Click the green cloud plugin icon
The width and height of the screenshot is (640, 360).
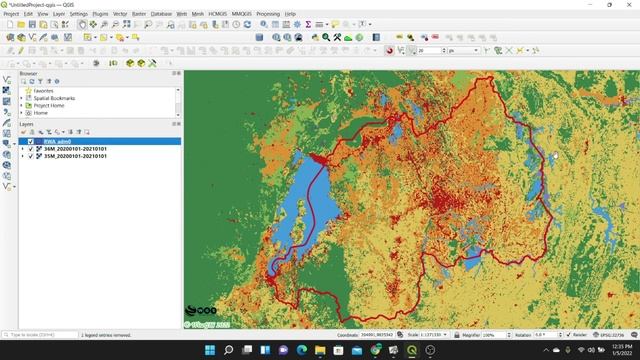pos(348,38)
